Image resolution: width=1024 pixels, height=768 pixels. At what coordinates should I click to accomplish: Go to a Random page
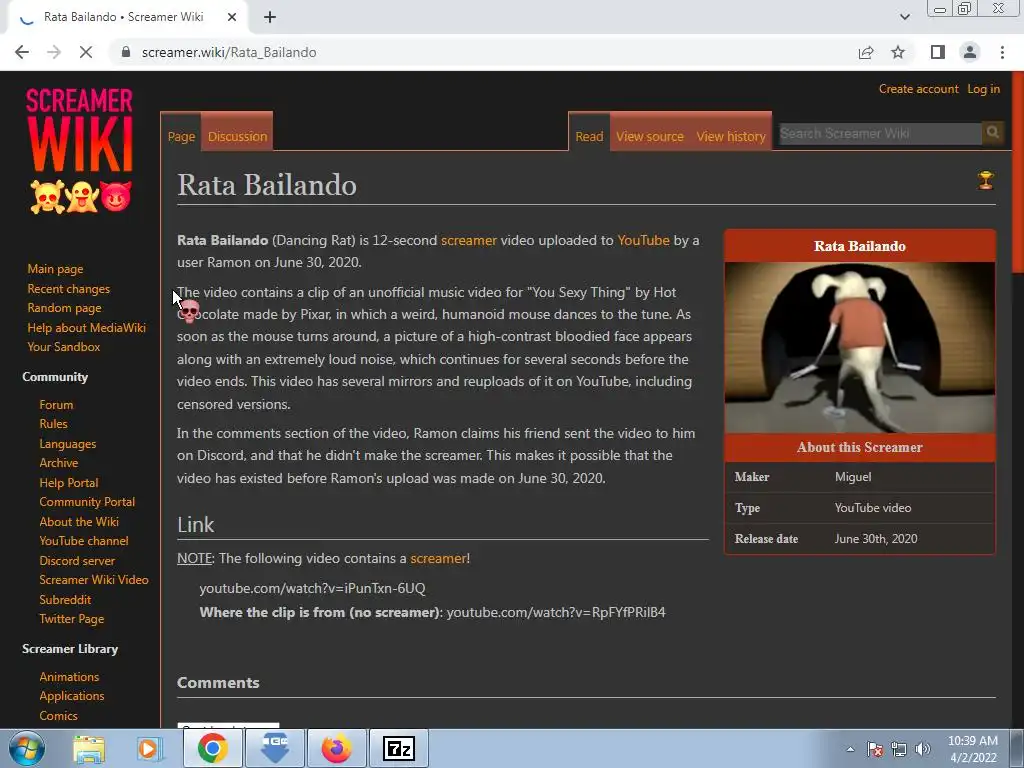coord(64,308)
